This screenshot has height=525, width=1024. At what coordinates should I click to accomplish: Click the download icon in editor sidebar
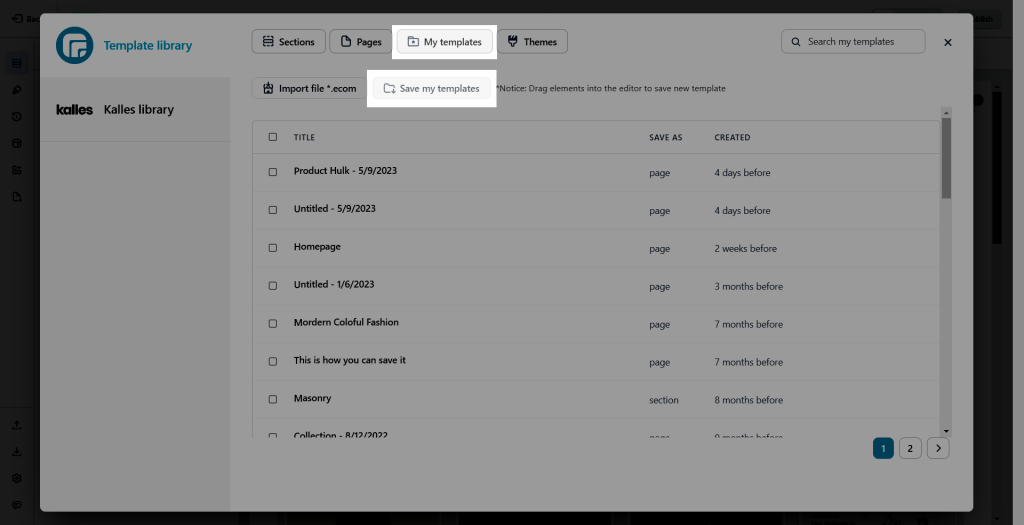click(17, 451)
